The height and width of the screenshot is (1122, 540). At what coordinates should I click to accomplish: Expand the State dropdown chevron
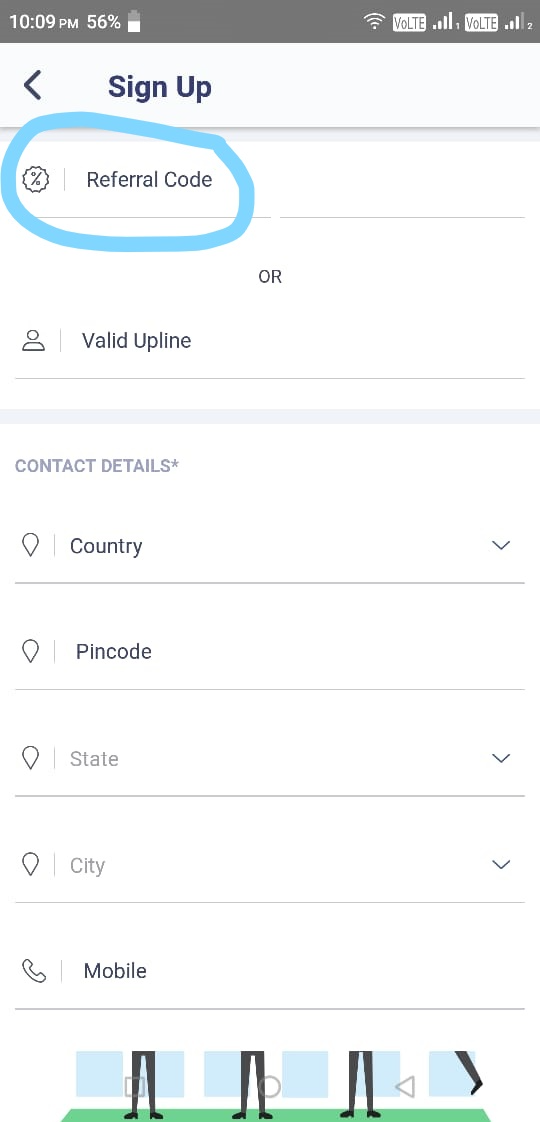[x=501, y=758]
